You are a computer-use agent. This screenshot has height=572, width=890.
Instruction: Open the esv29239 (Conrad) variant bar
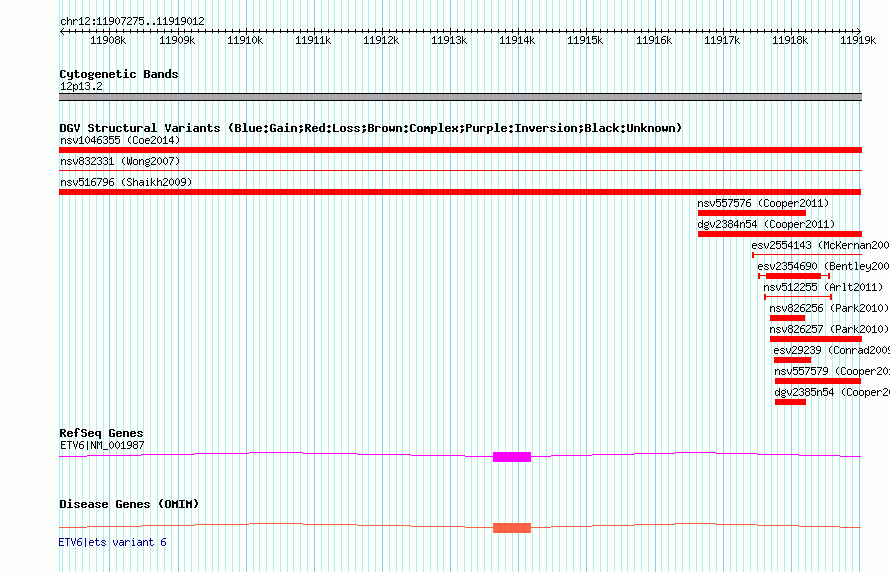coord(792,360)
